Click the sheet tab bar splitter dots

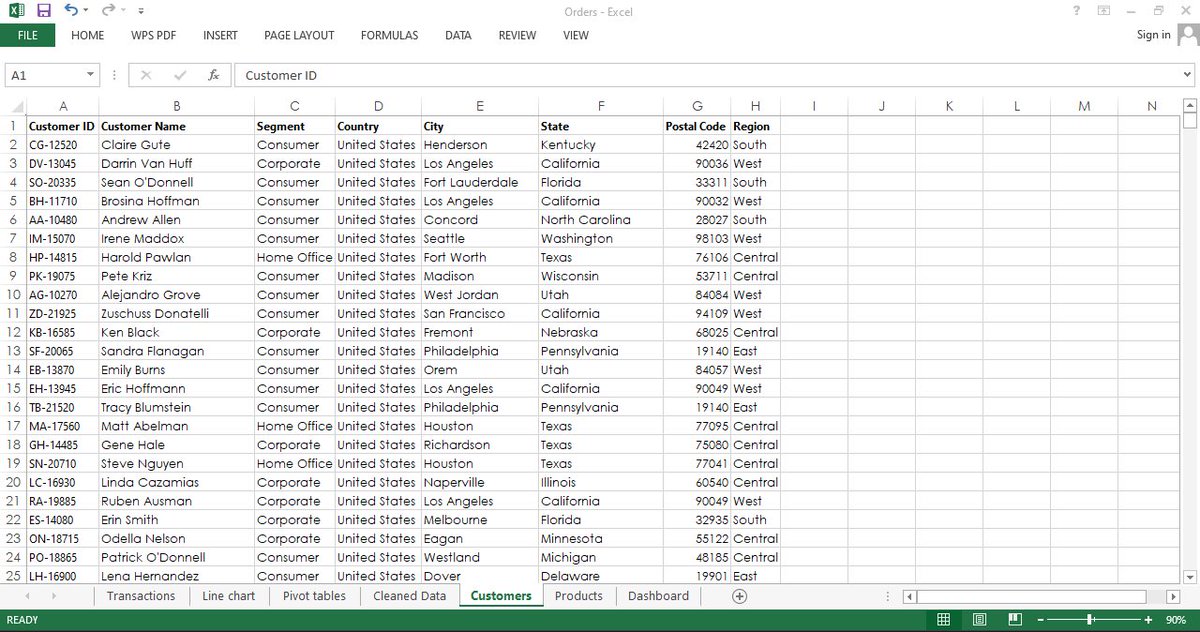pyautogui.click(x=889, y=596)
